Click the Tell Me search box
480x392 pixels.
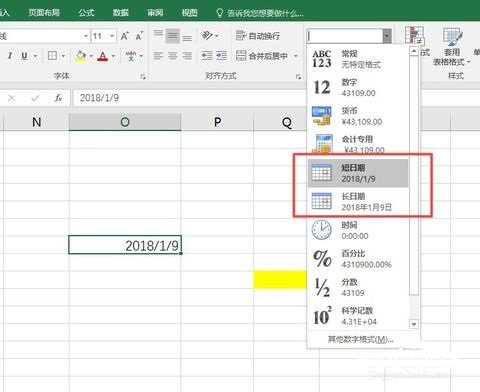pos(260,13)
